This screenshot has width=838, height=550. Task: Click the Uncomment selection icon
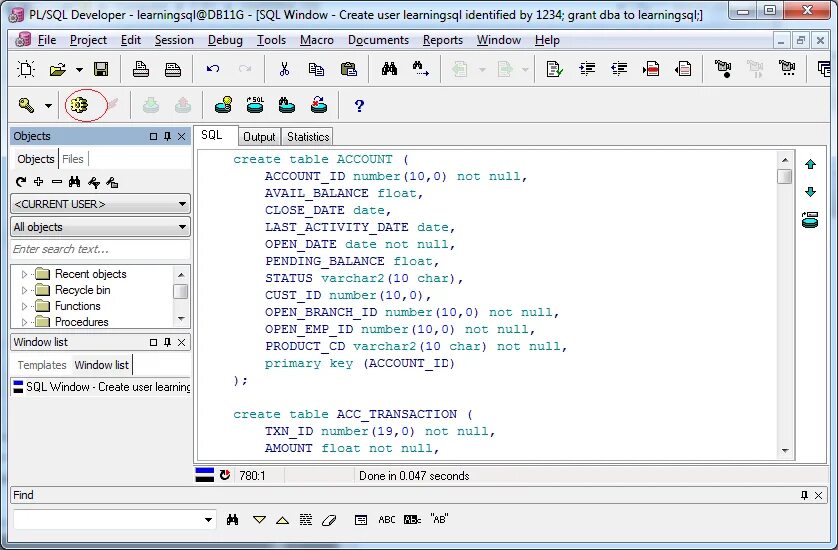coord(683,69)
